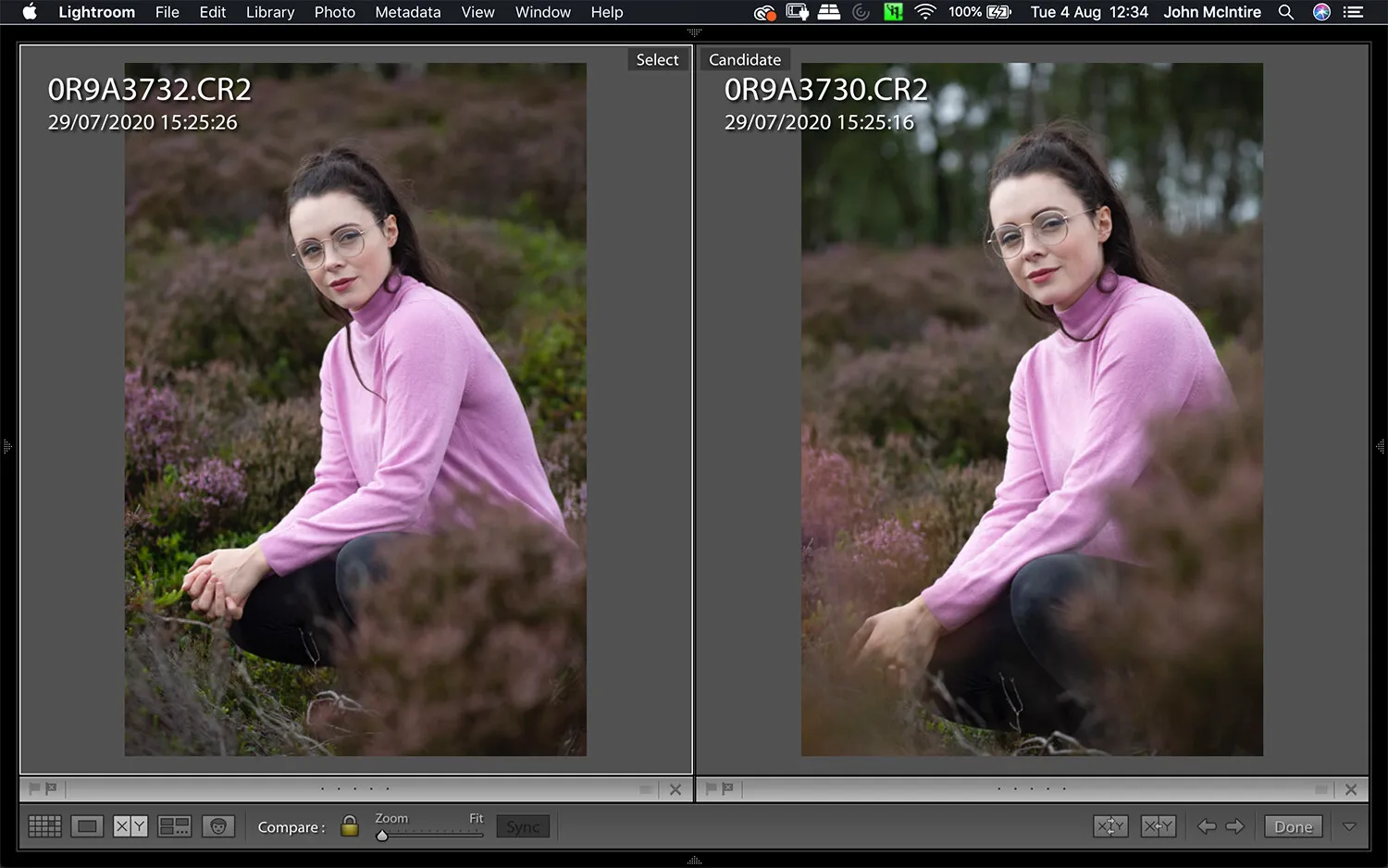The height and width of the screenshot is (868, 1388).
Task: Open Survey view
Action: (175, 825)
